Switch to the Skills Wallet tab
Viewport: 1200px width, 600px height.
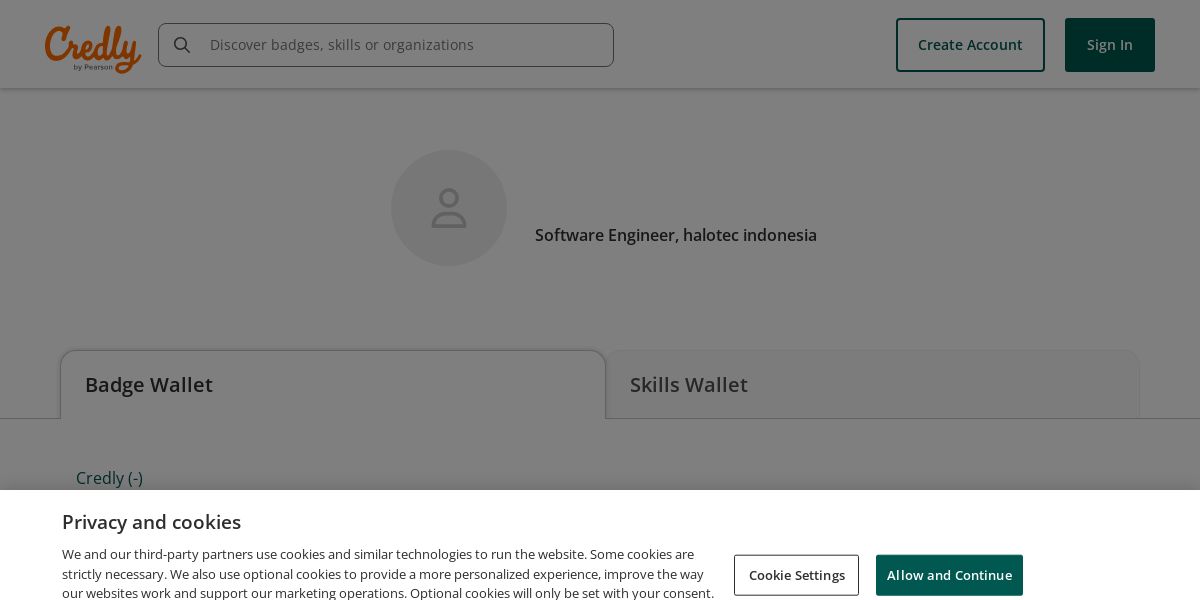pyautogui.click(x=872, y=385)
